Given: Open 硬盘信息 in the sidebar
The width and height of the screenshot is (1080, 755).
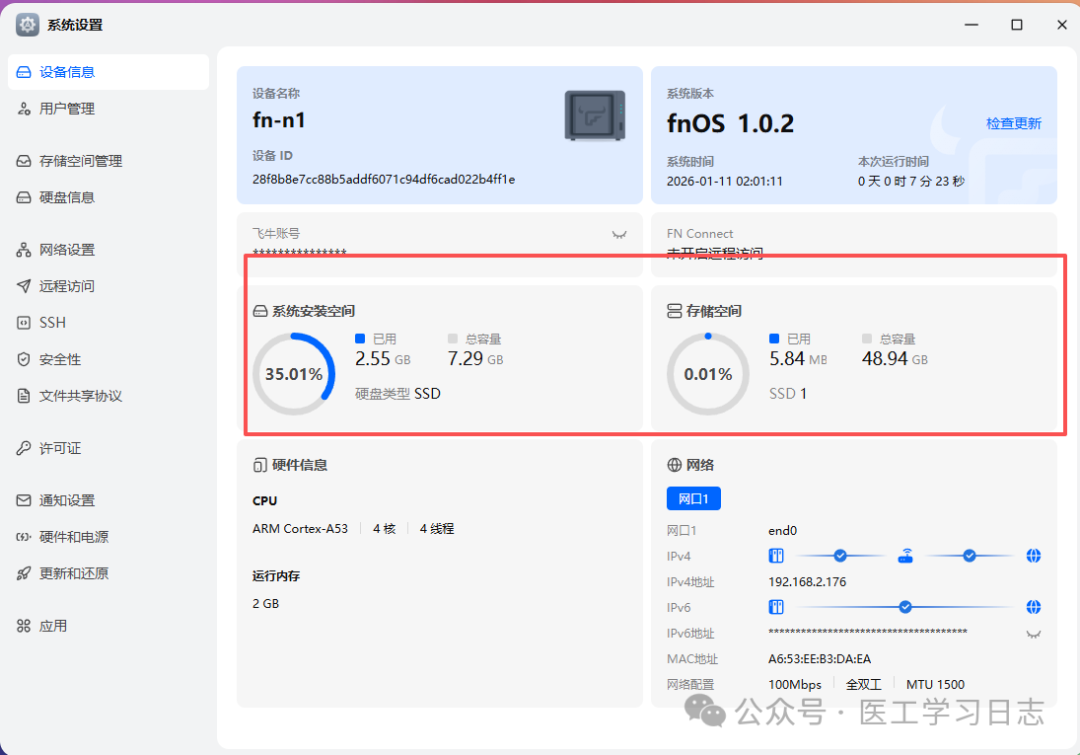Looking at the screenshot, I should click(67, 198).
